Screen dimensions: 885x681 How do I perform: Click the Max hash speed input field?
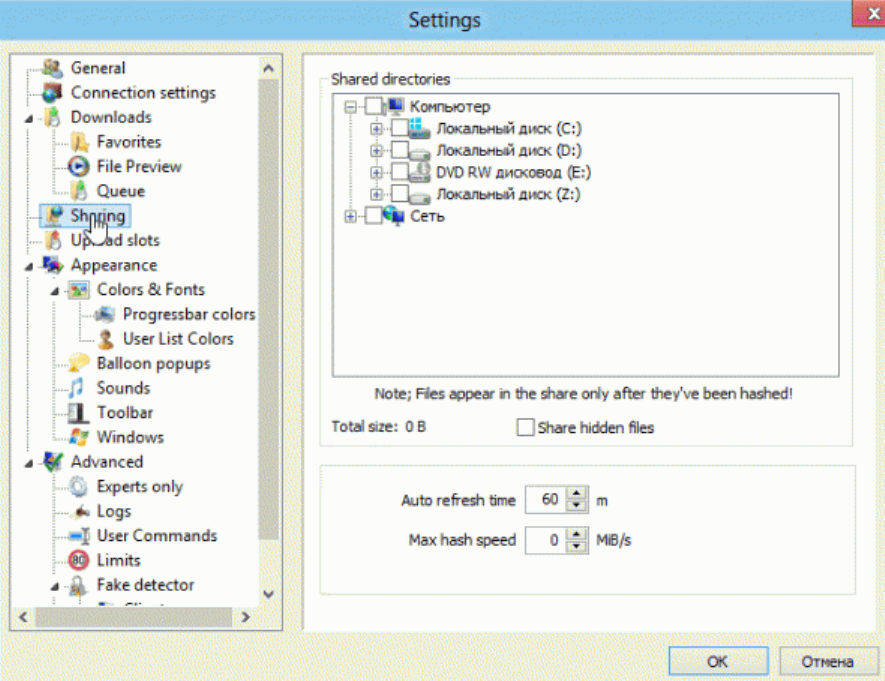tap(544, 541)
